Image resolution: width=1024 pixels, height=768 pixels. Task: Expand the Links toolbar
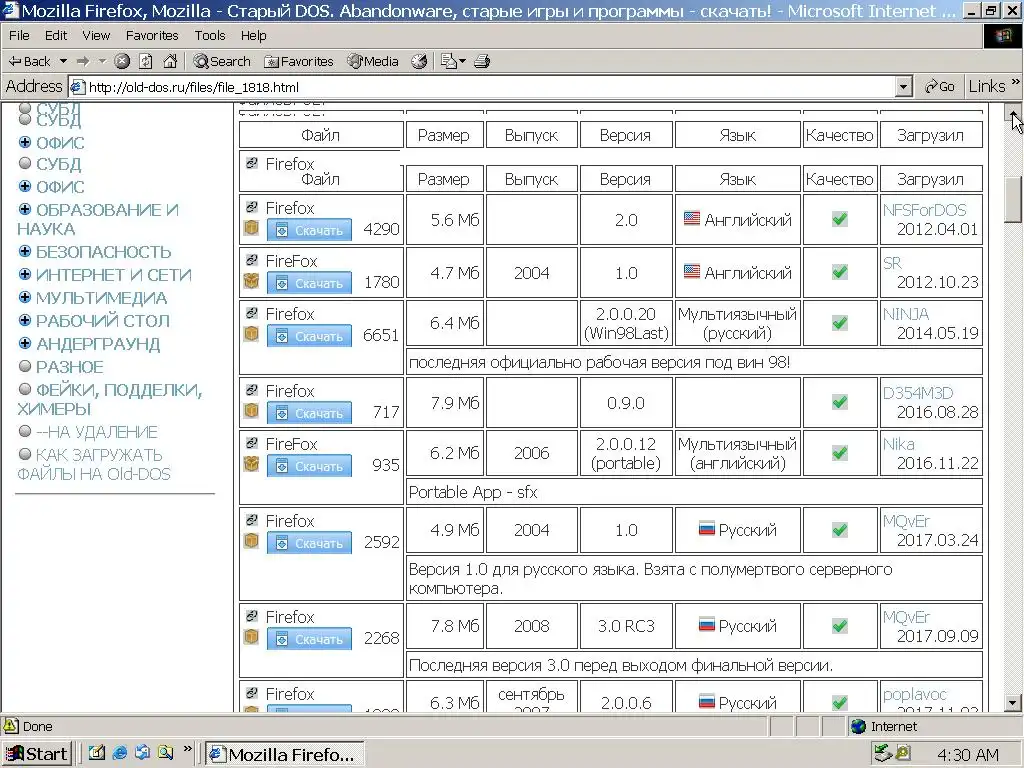click(x=1015, y=83)
